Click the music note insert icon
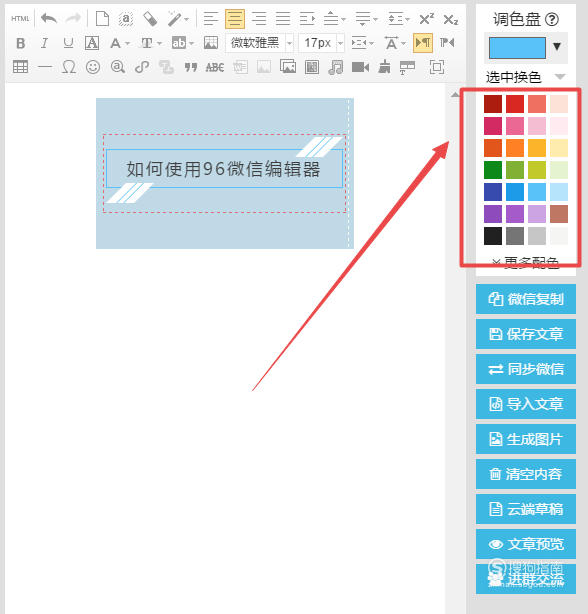 335,67
